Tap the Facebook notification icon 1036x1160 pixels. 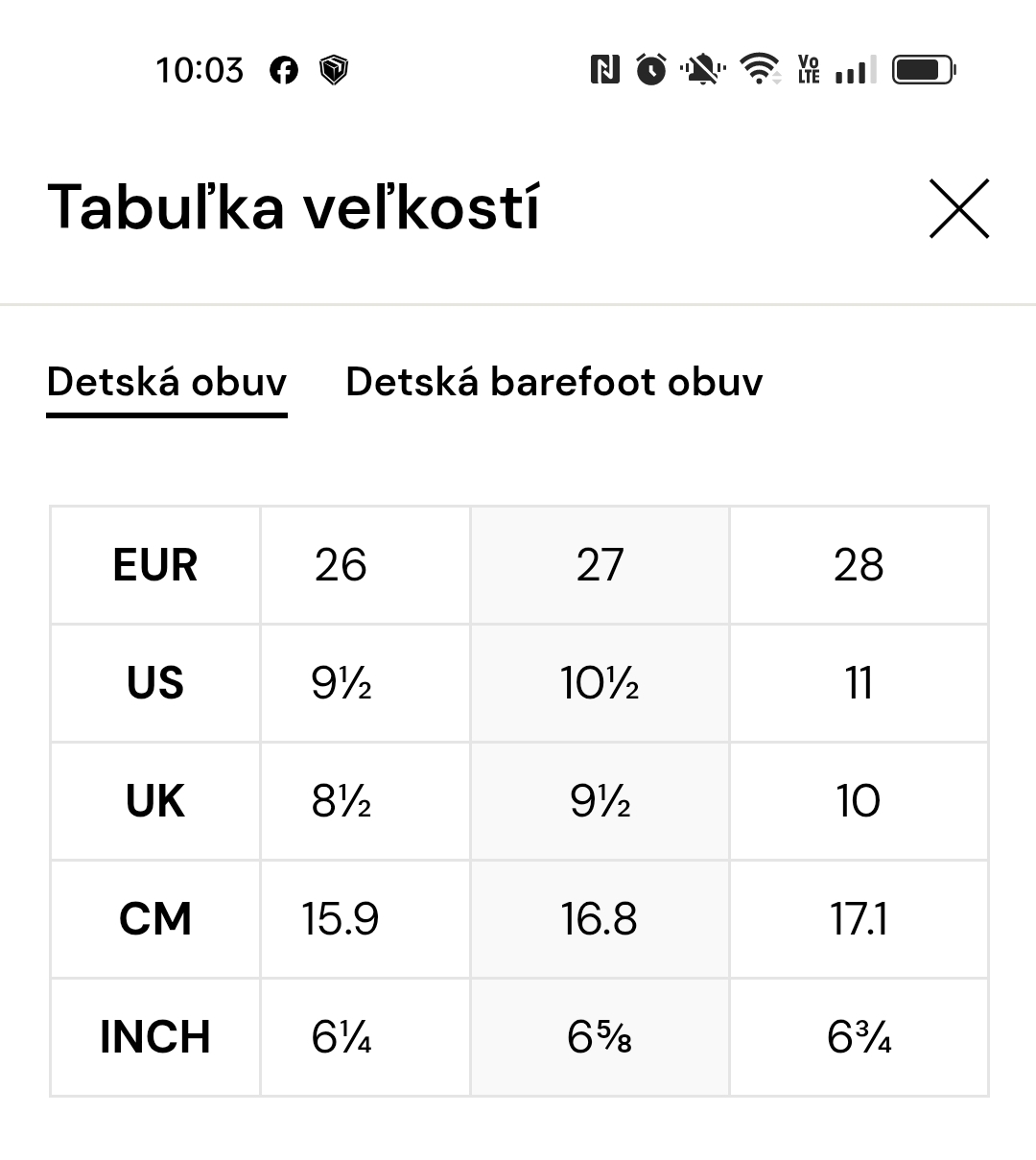click(284, 70)
